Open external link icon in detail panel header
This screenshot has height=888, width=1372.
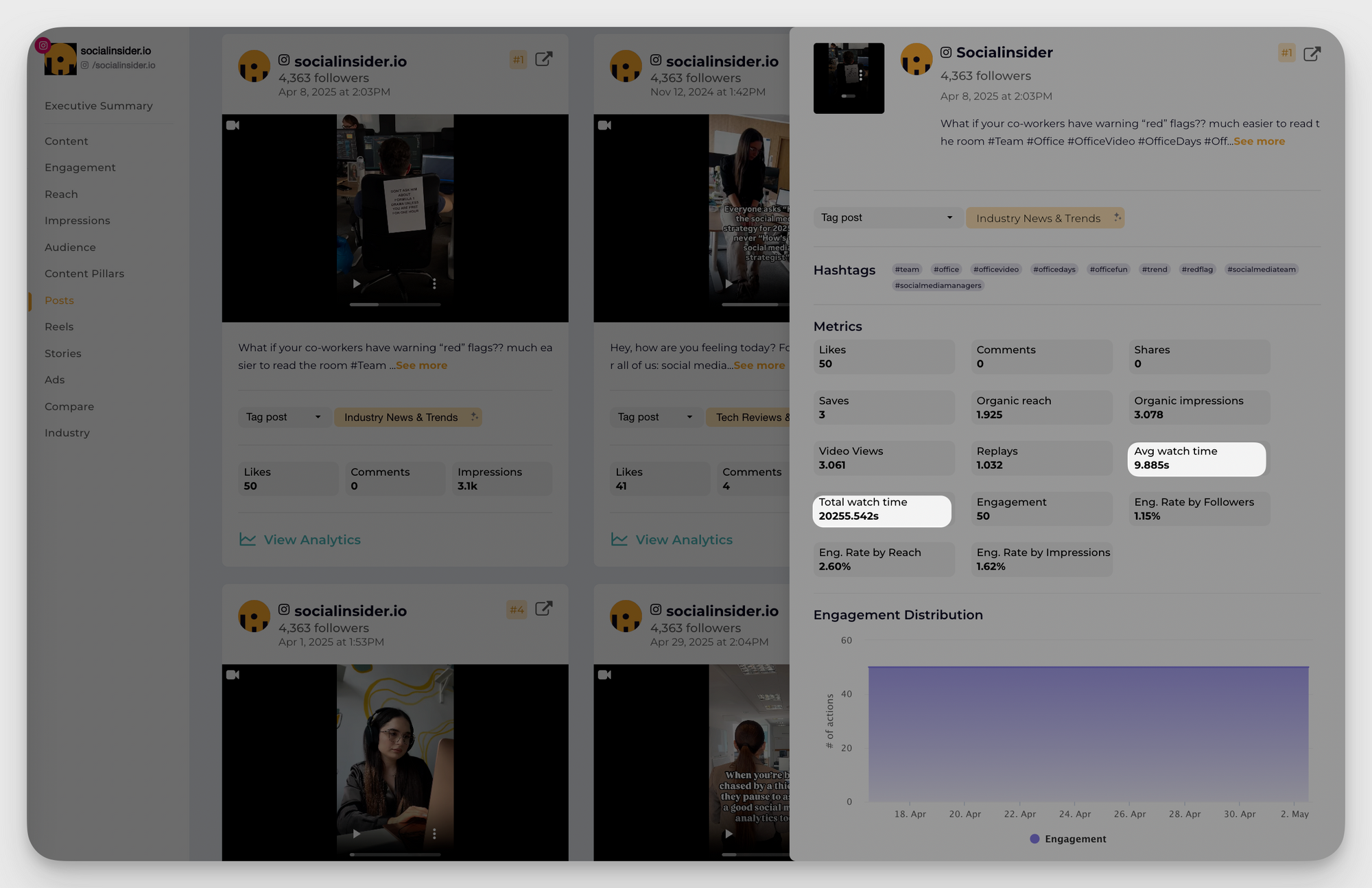1312,54
